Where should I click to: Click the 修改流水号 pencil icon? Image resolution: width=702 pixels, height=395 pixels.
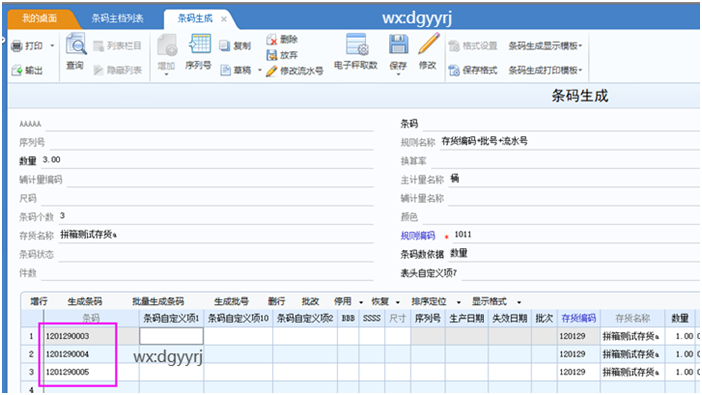(271, 71)
